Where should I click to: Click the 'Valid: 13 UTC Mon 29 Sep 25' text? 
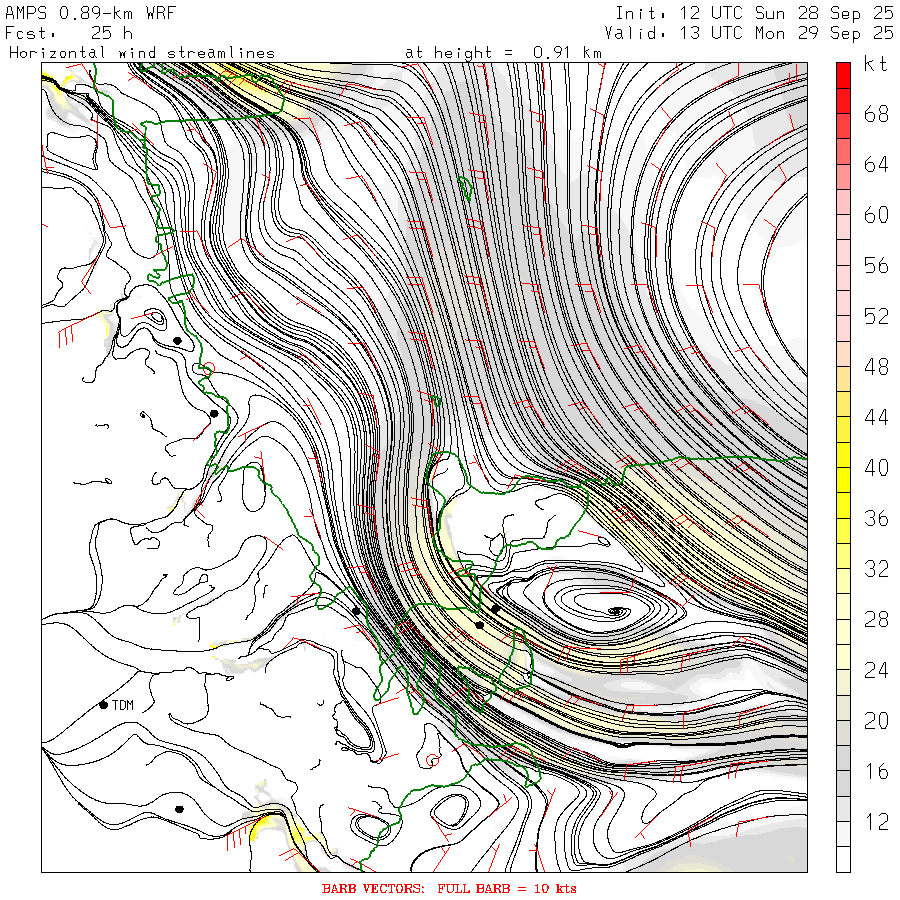(748, 33)
